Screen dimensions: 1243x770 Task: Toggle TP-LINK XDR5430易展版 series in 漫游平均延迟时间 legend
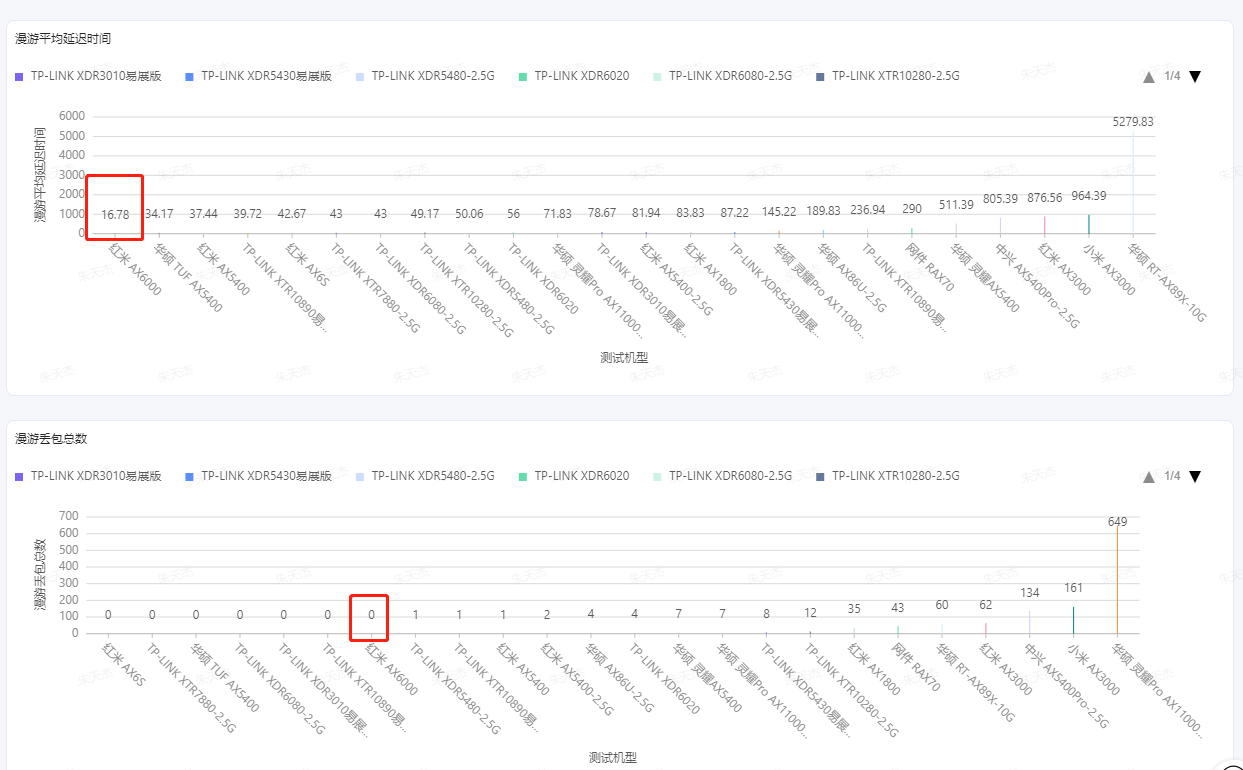(x=258, y=76)
